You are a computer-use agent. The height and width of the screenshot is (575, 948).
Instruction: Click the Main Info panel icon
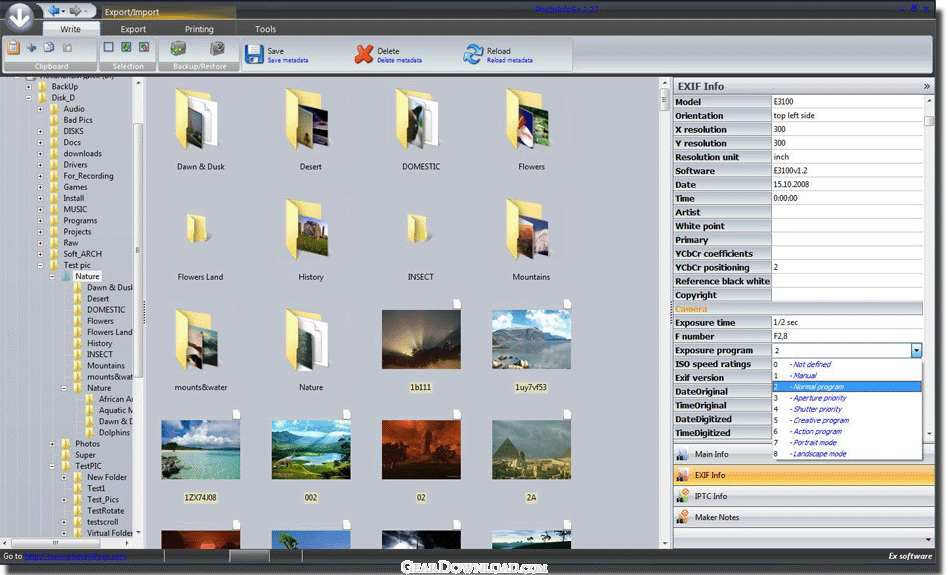pos(683,454)
